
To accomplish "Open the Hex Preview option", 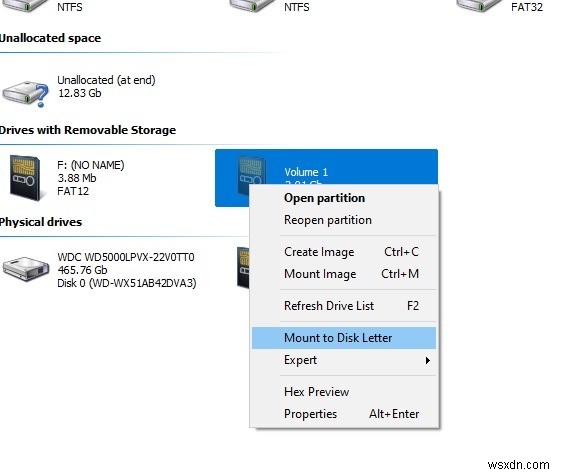I will pos(344,392).
